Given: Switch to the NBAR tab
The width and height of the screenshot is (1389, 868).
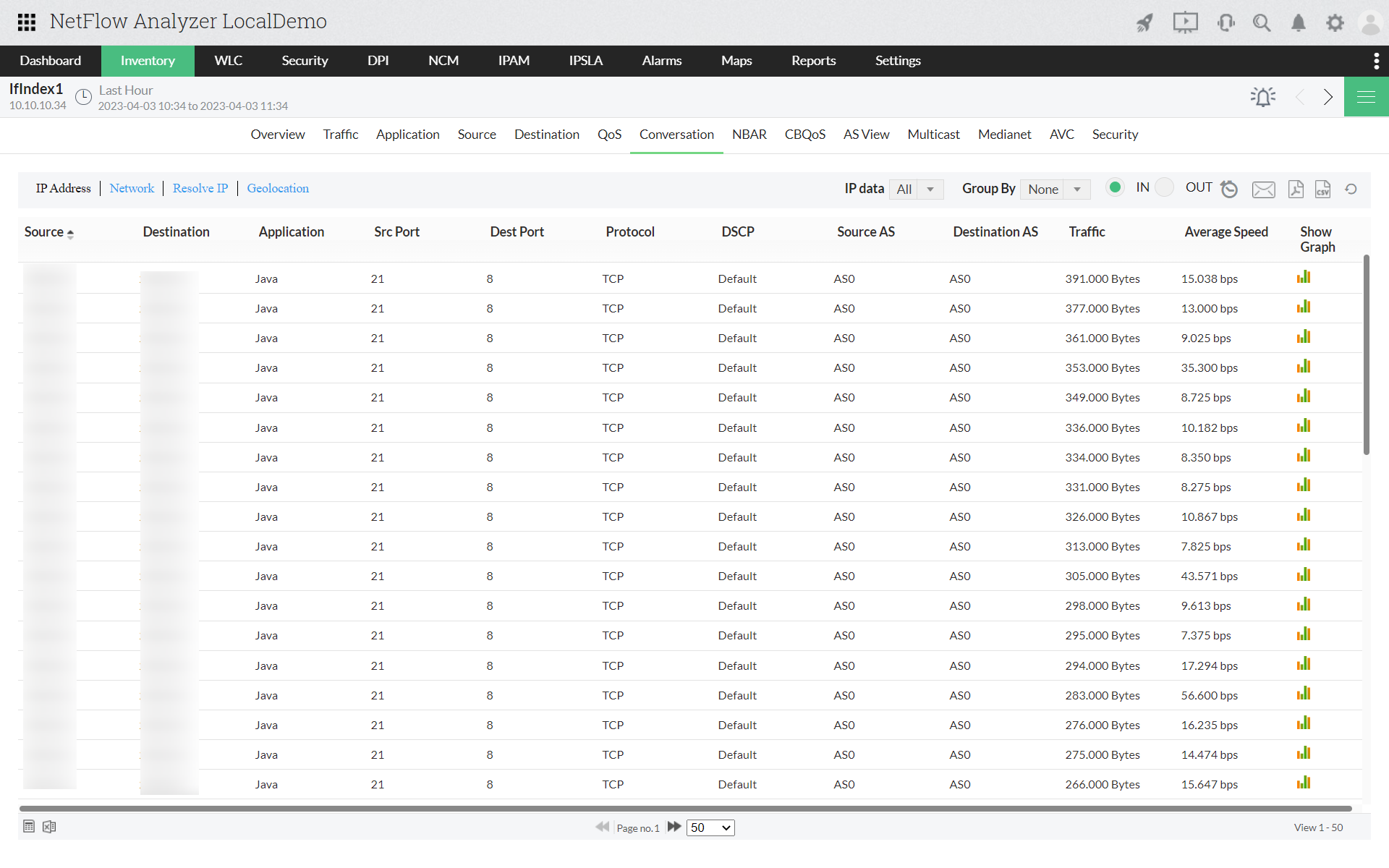Looking at the screenshot, I should [749, 135].
